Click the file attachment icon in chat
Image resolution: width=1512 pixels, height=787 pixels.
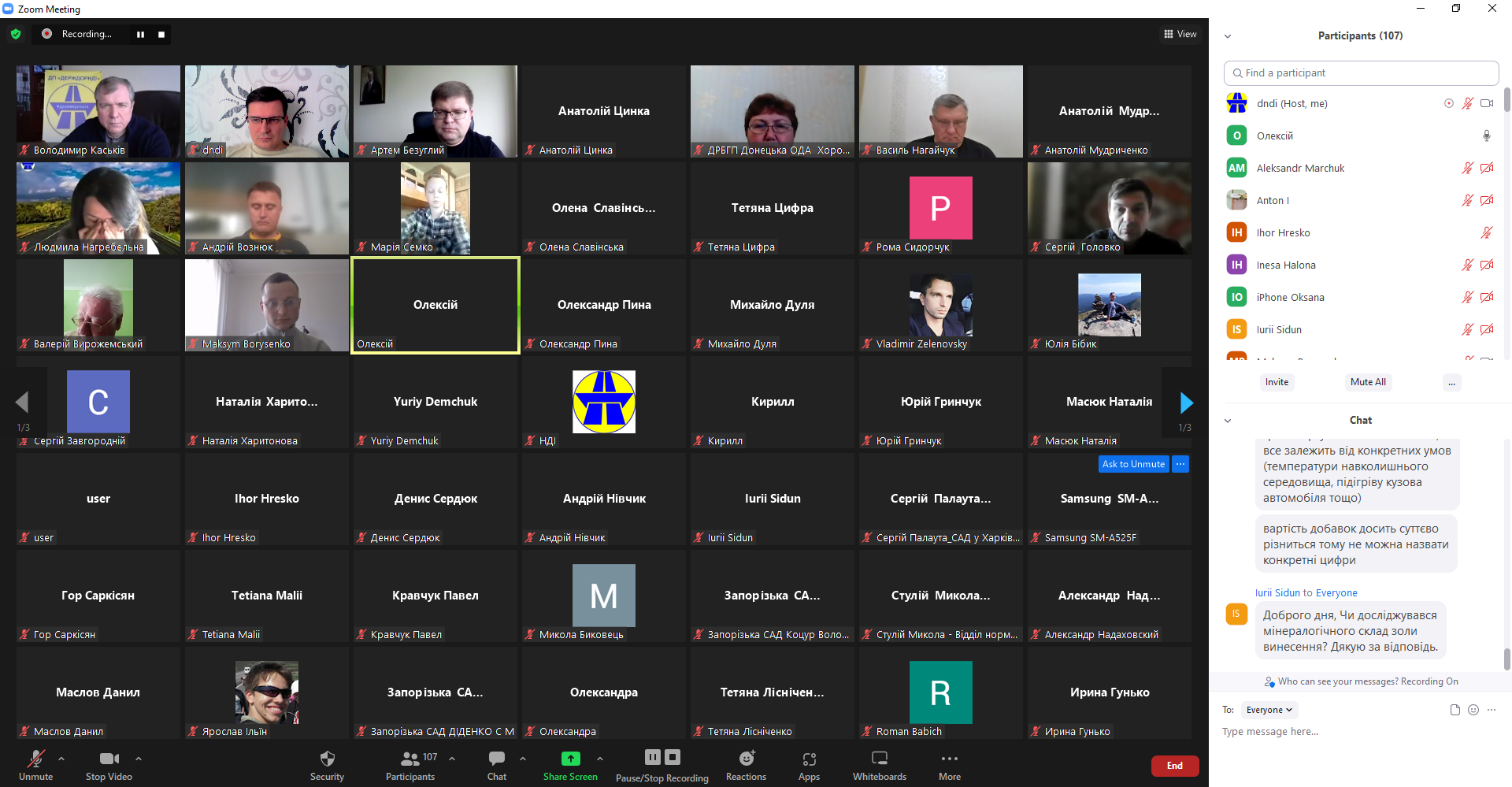1455,710
